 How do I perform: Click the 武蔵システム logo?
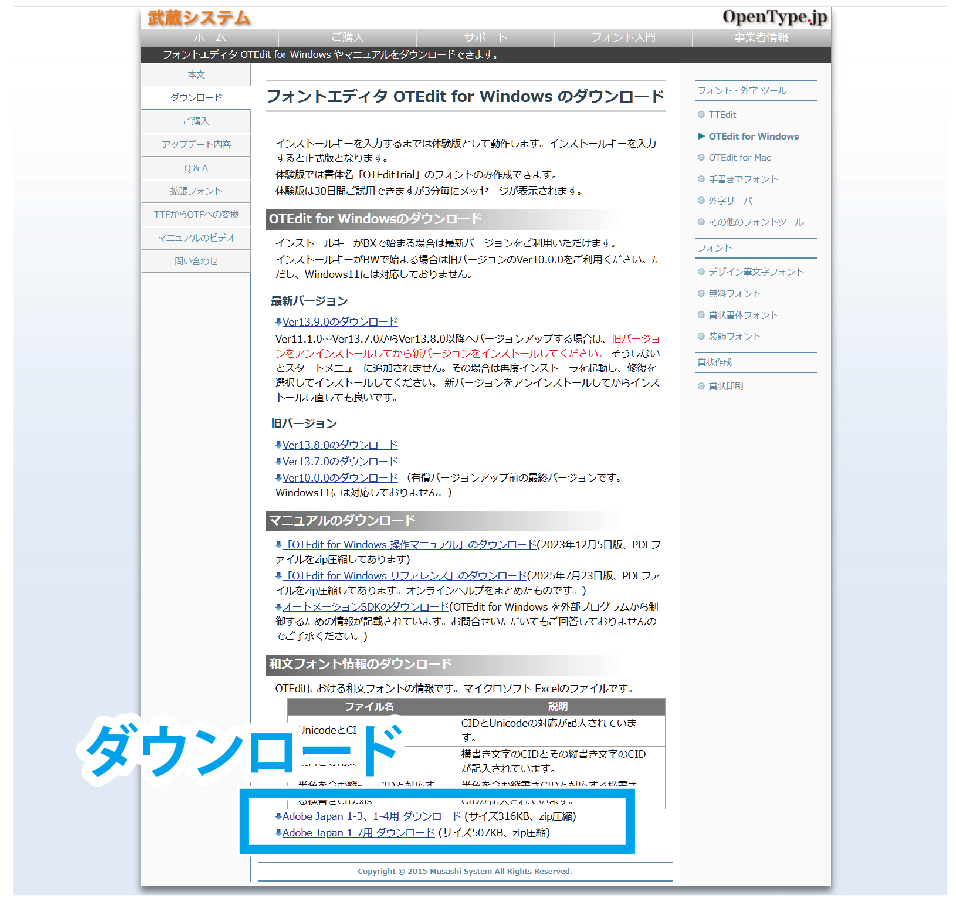pos(199,18)
